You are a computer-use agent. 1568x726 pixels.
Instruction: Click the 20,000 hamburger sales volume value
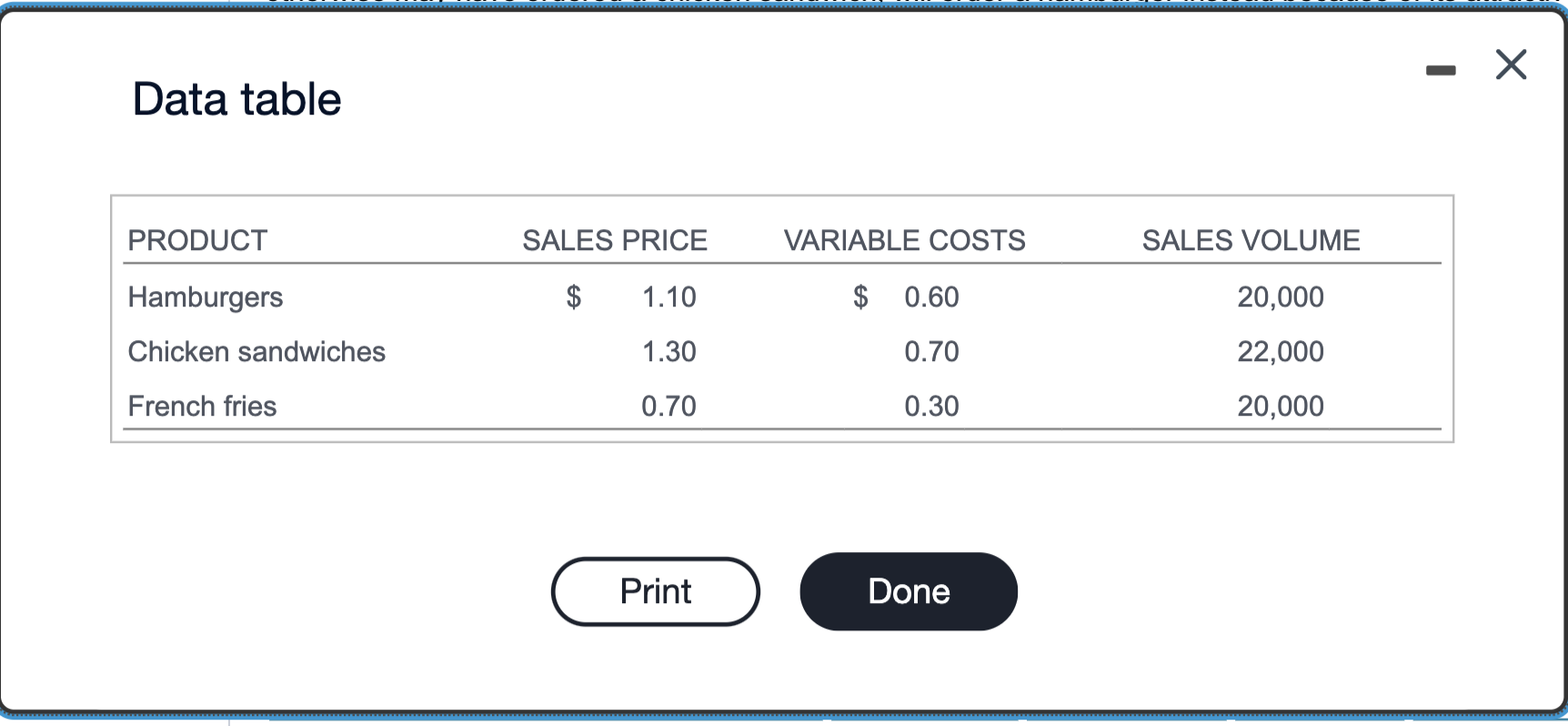[1281, 297]
